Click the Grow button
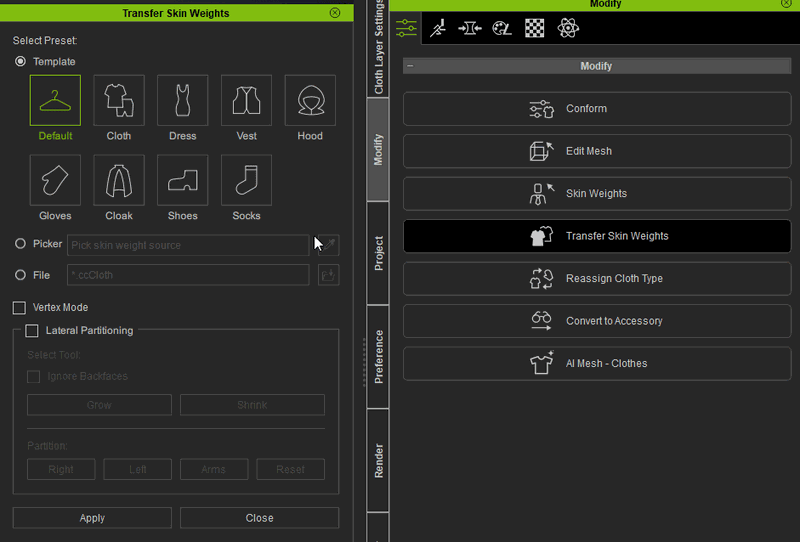Viewport: 800px width, 542px height. coord(99,405)
